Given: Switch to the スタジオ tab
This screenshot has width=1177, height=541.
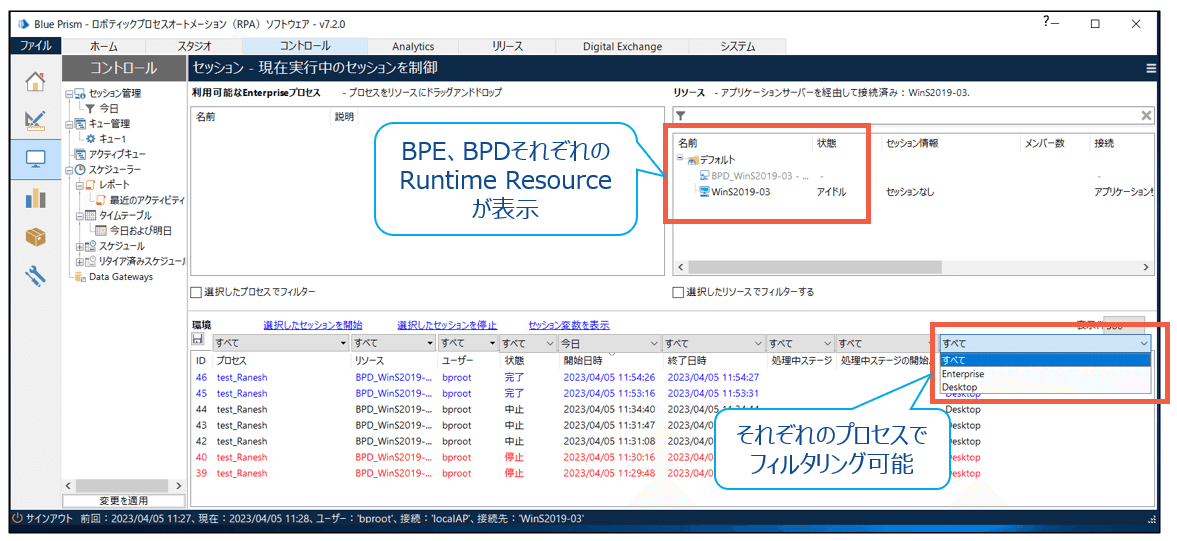Looking at the screenshot, I should coord(194,47).
